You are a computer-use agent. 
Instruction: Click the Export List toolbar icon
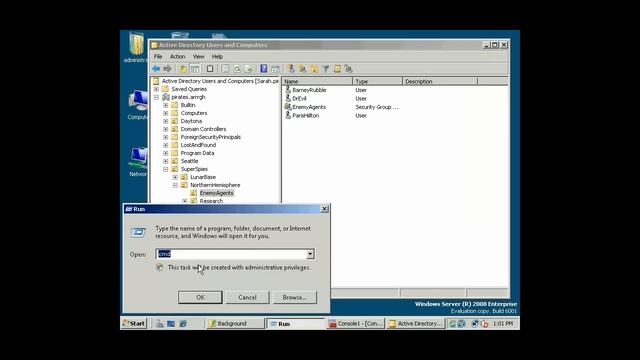249,69
